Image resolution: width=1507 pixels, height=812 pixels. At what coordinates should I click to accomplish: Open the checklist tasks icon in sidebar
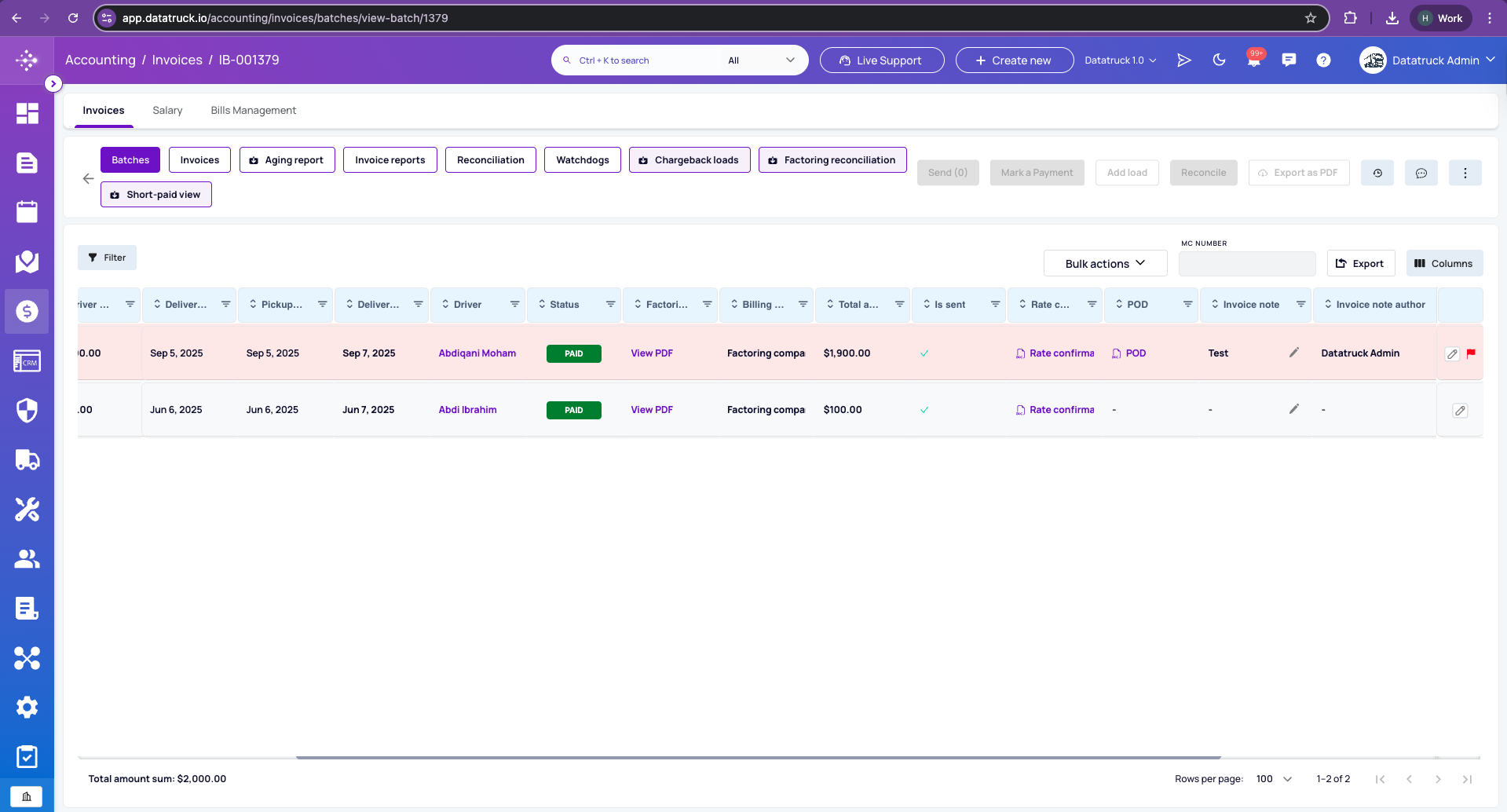[x=27, y=757]
